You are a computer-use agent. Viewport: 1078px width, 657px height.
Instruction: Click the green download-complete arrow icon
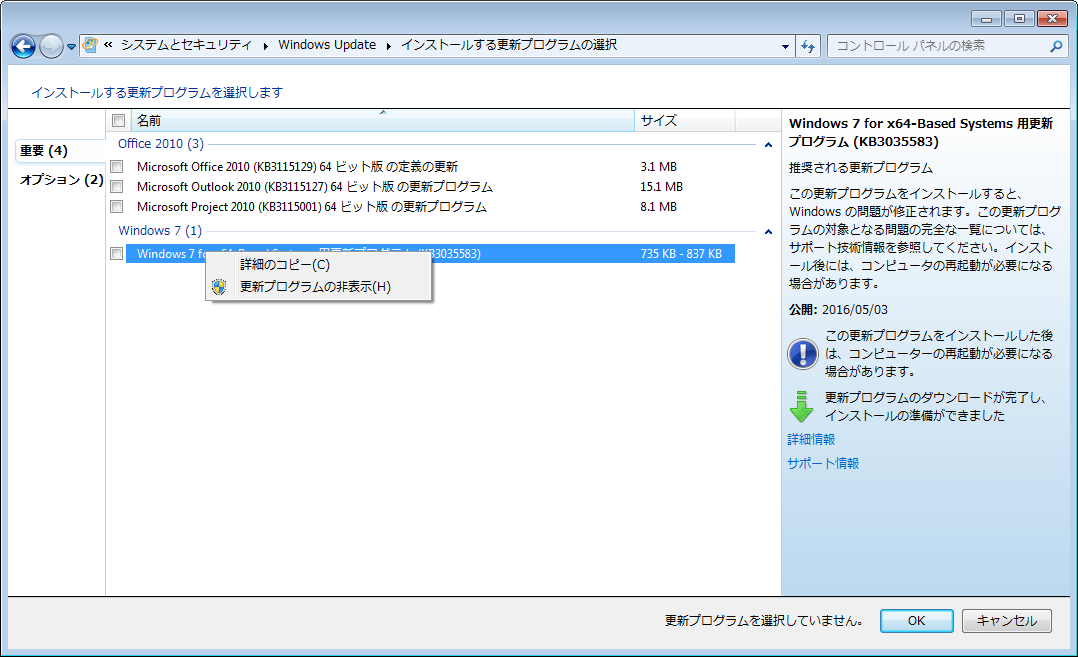pyautogui.click(x=801, y=406)
